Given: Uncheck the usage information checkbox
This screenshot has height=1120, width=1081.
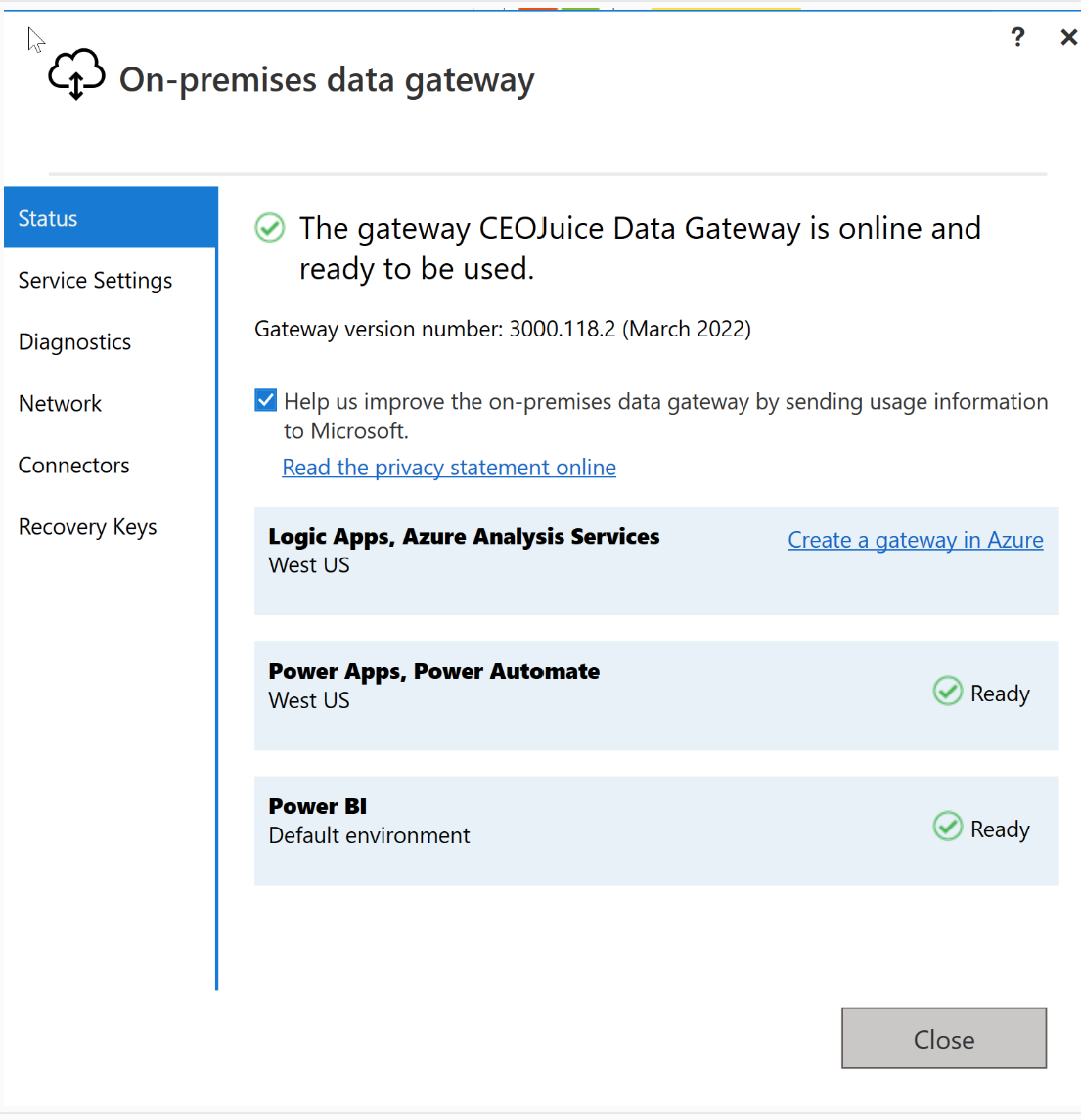Looking at the screenshot, I should pos(266,400).
